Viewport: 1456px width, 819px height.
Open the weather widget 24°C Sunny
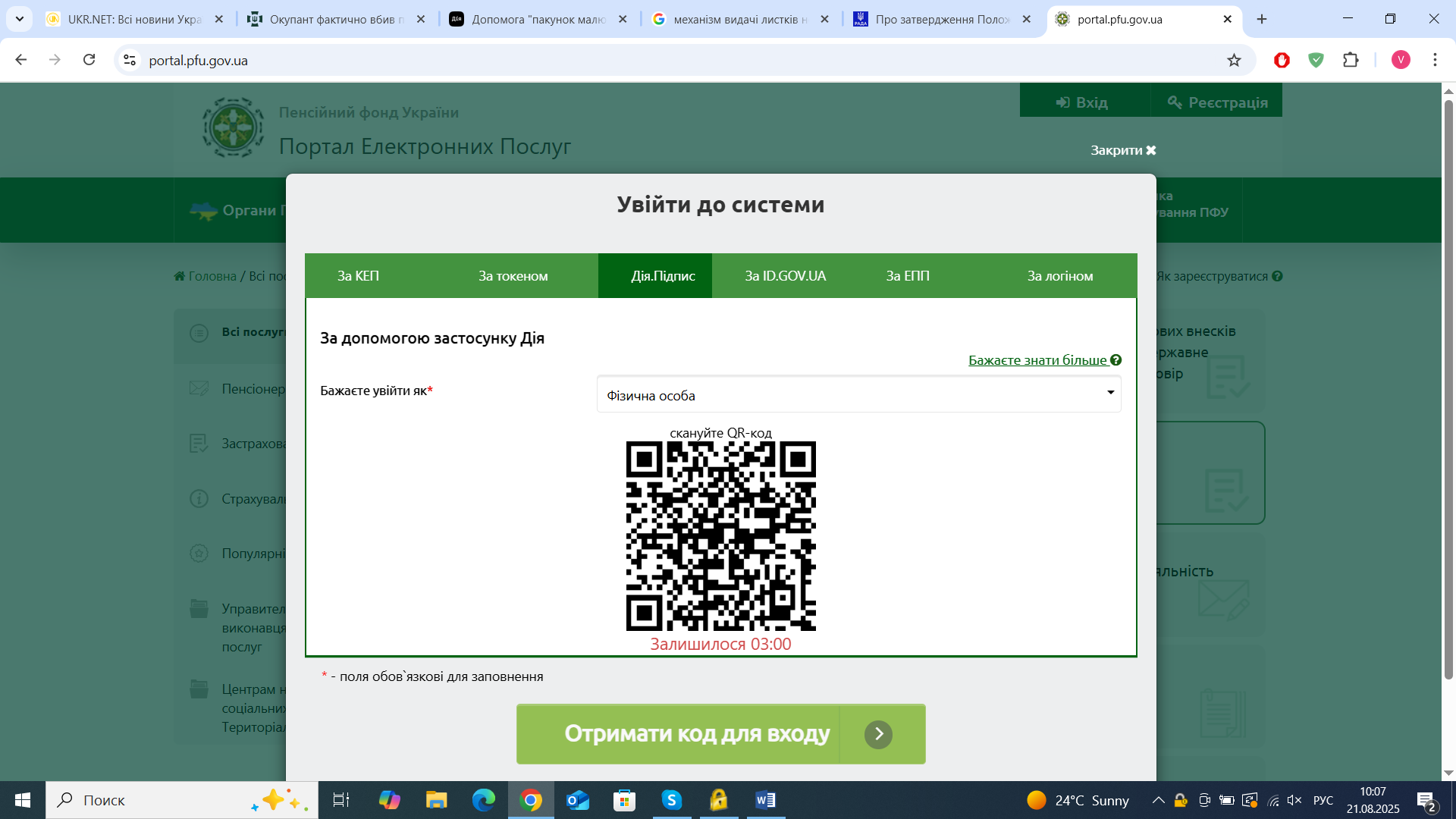(x=1078, y=800)
